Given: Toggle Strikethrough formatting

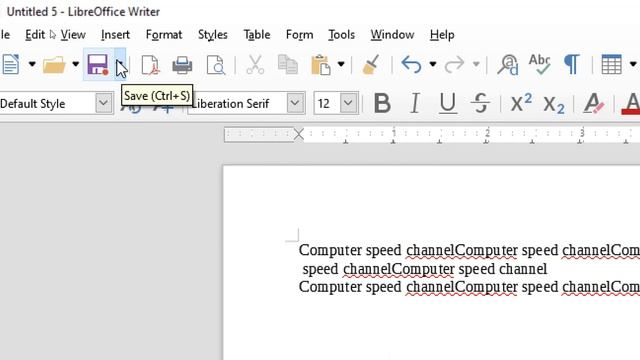Looking at the screenshot, I should pyautogui.click(x=480, y=103).
